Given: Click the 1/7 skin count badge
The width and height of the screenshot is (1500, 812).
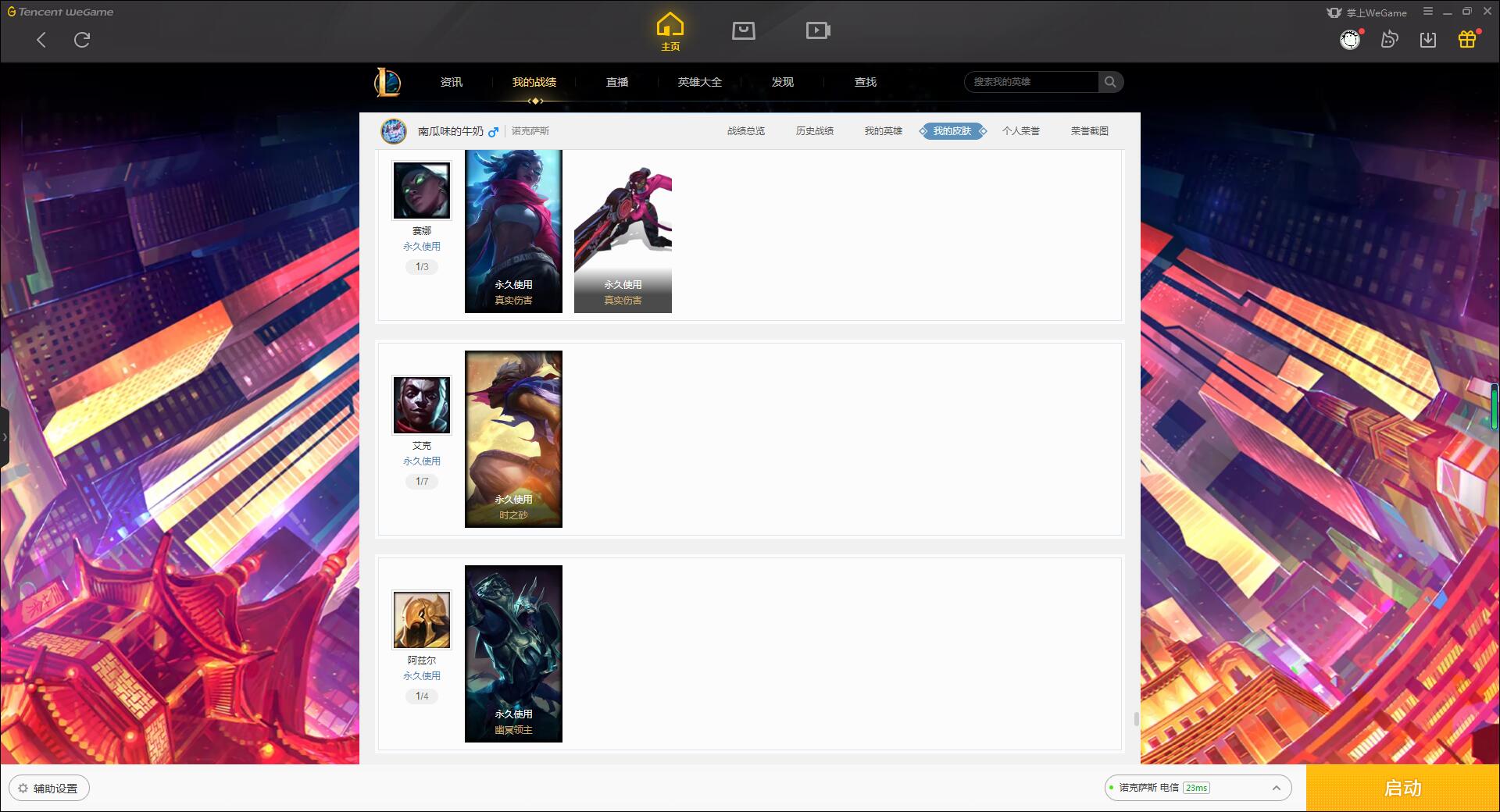Looking at the screenshot, I should [x=422, y=482].
